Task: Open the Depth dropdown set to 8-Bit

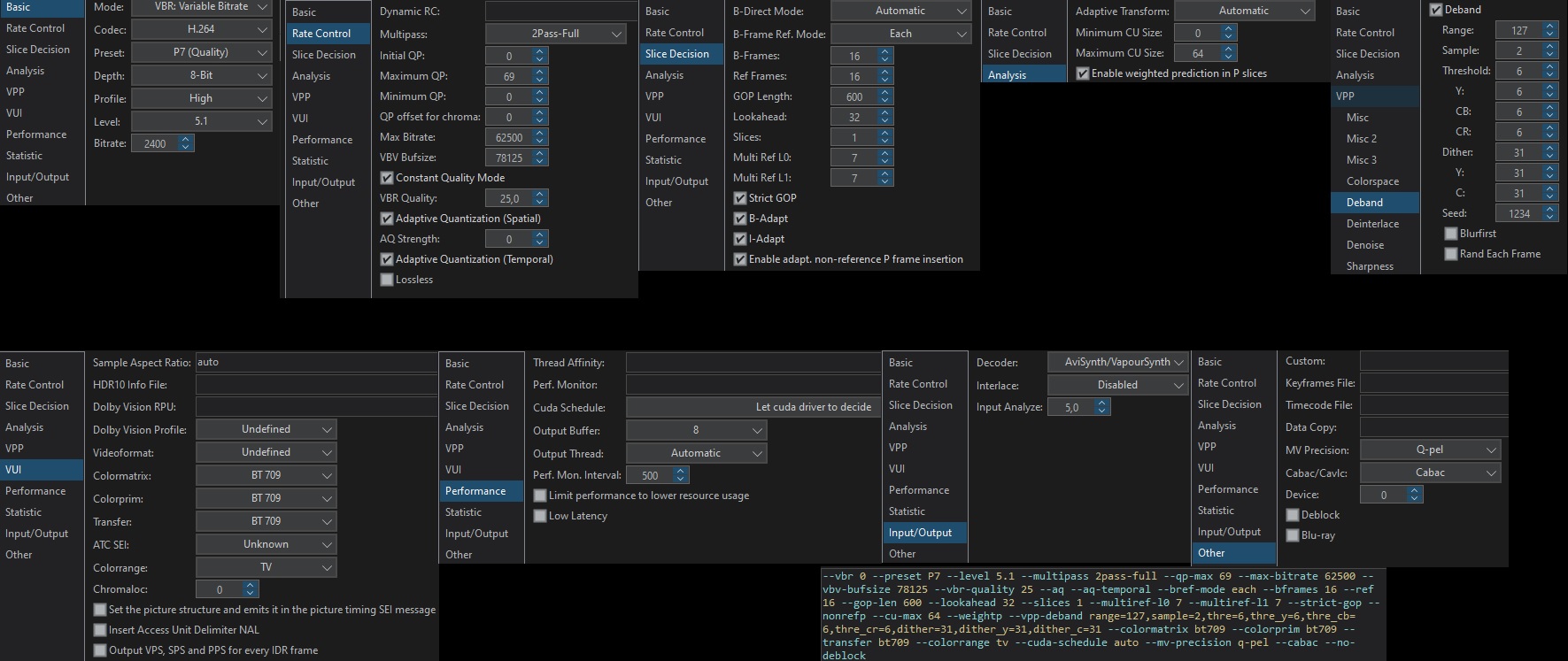Action: (x=201, y=75)
